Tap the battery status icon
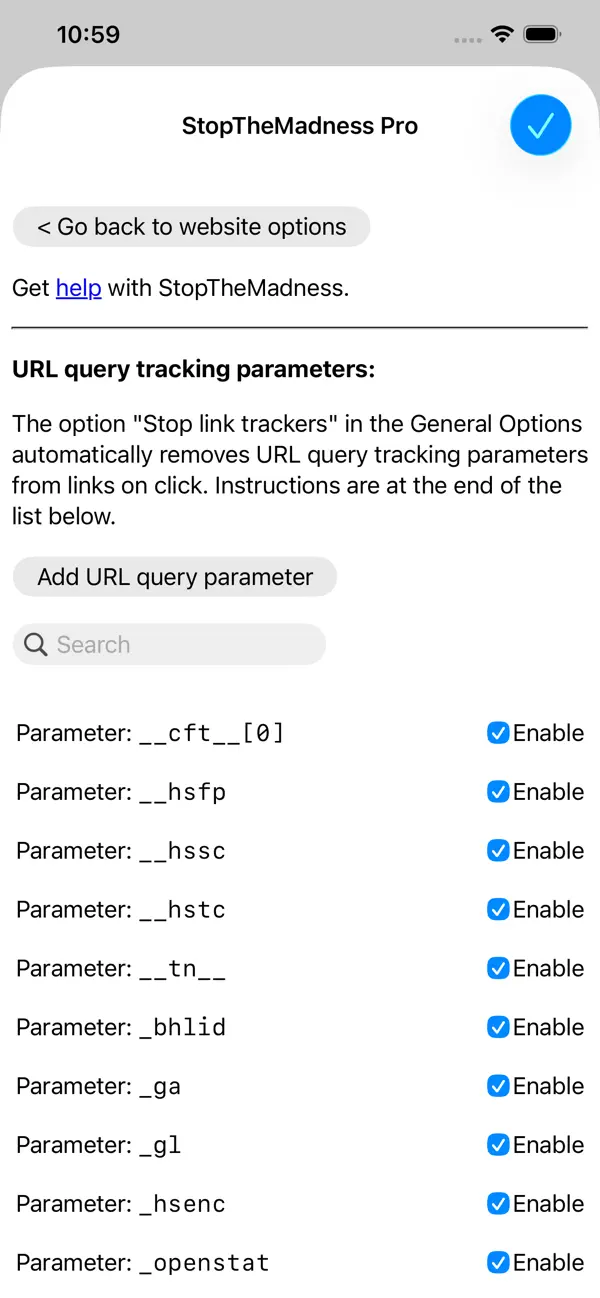 point(542,35)
